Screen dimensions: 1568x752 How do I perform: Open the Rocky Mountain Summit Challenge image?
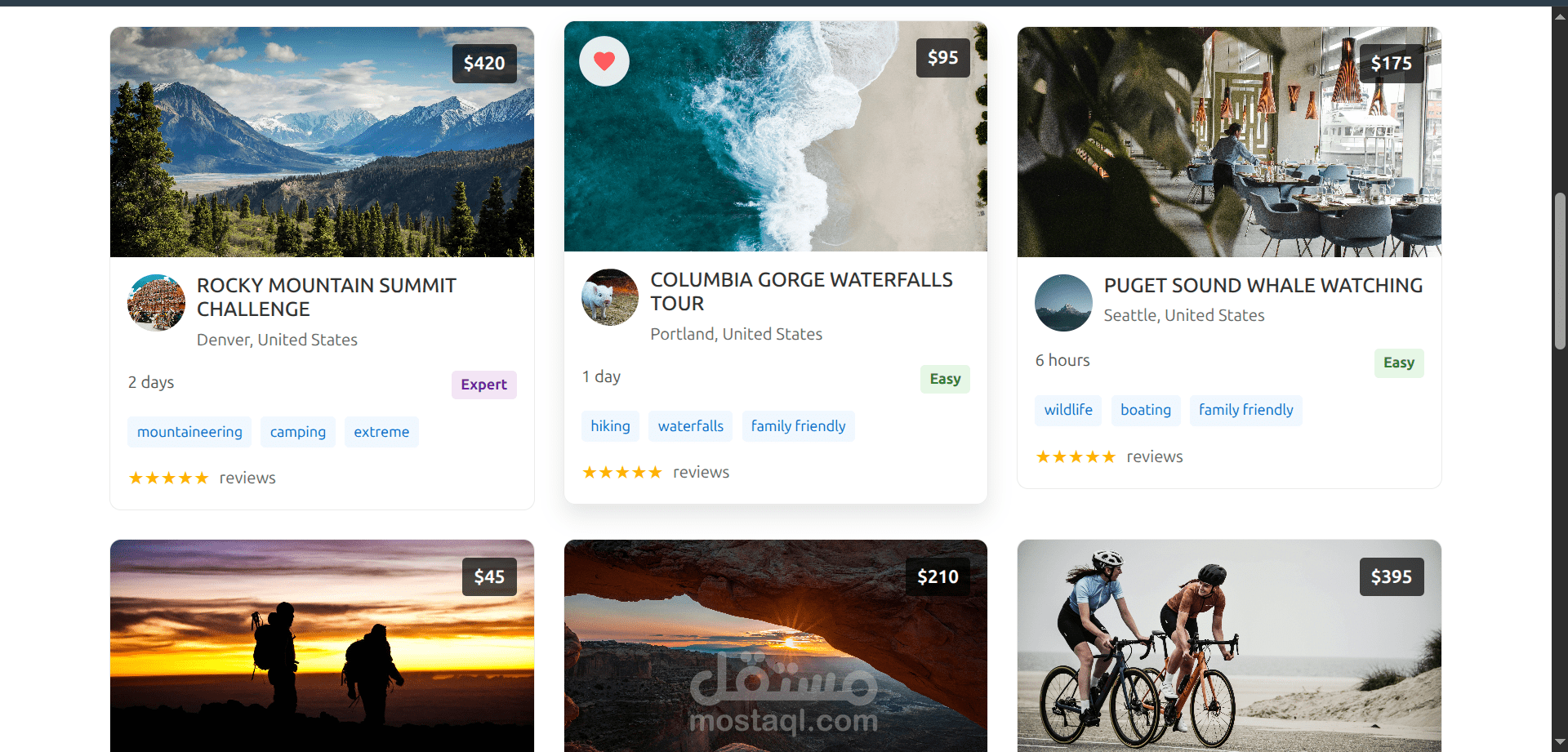[x=322, y=142]
